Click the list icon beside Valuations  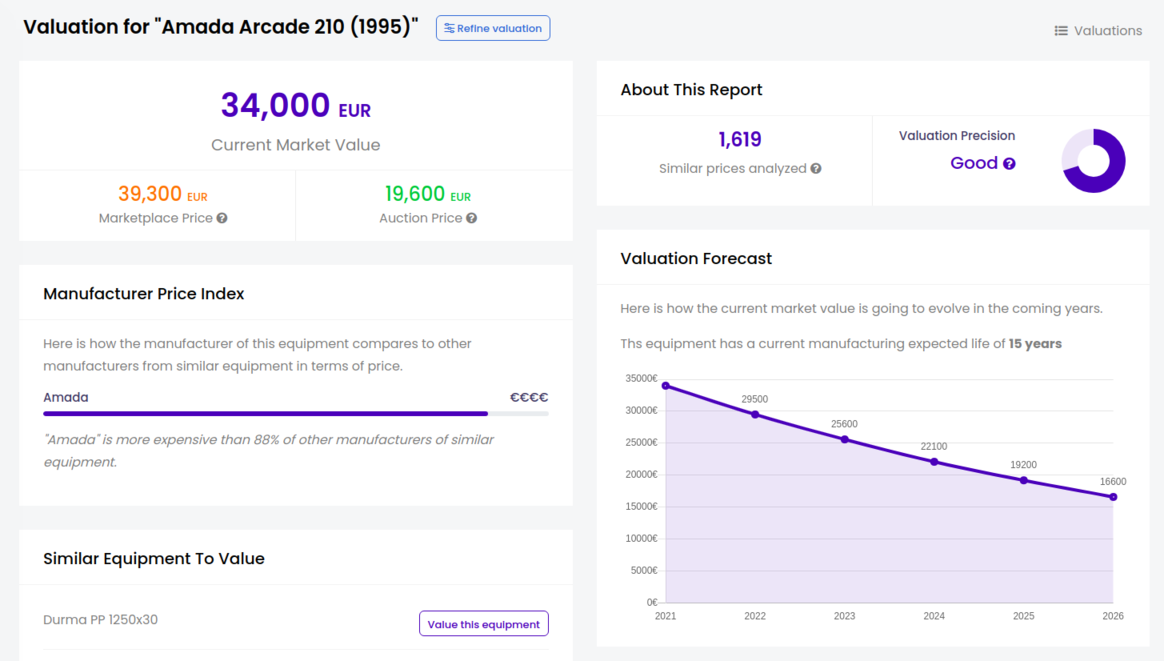tap(1061, 31)
